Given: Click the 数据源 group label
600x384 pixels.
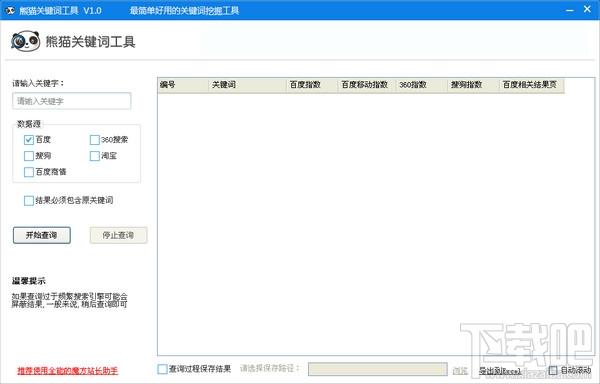Looking at the screenshot, I should pos(29,124).
